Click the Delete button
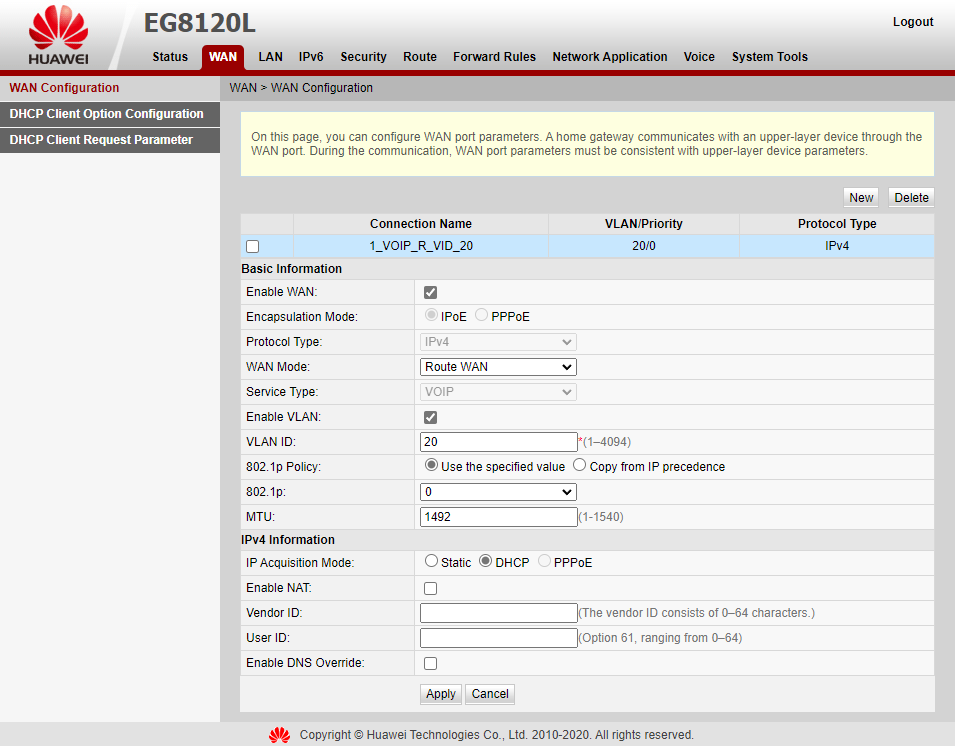Image resolution: width=955 pixels, height=746 pixels. (x=911, y=197)
